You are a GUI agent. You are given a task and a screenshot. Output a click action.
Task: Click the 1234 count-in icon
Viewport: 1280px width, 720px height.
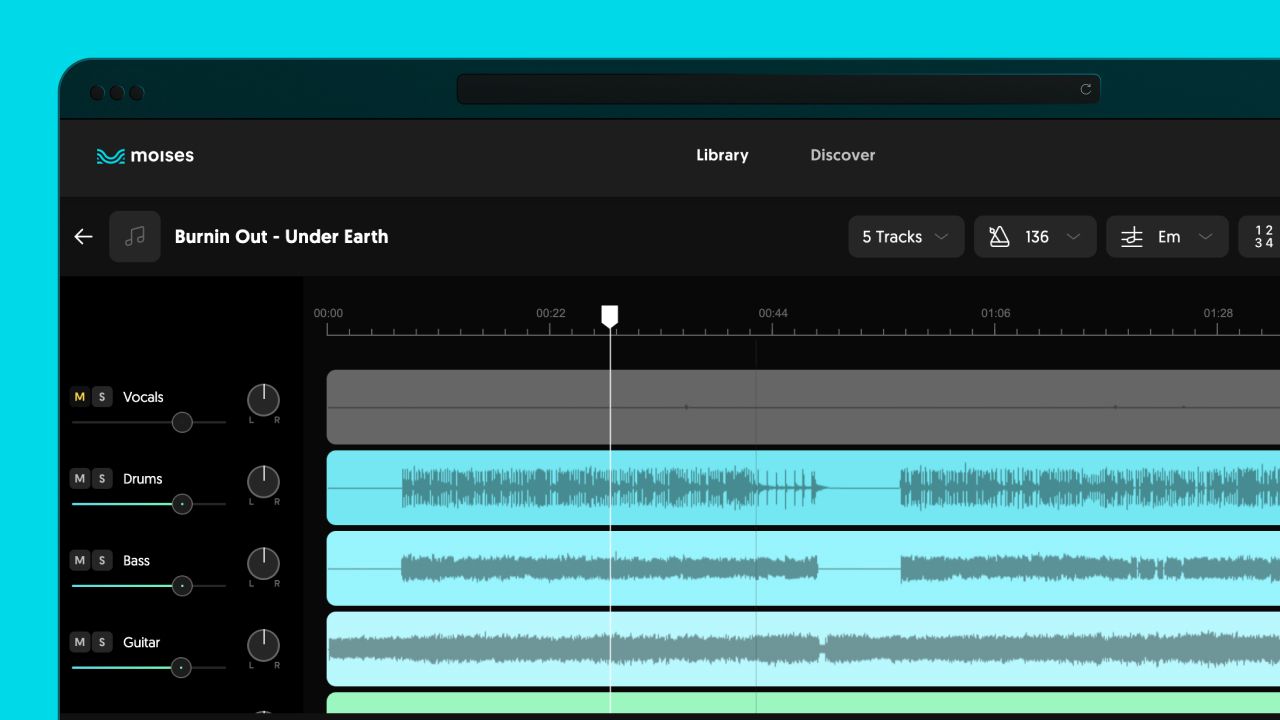(x=1263, y=237)
